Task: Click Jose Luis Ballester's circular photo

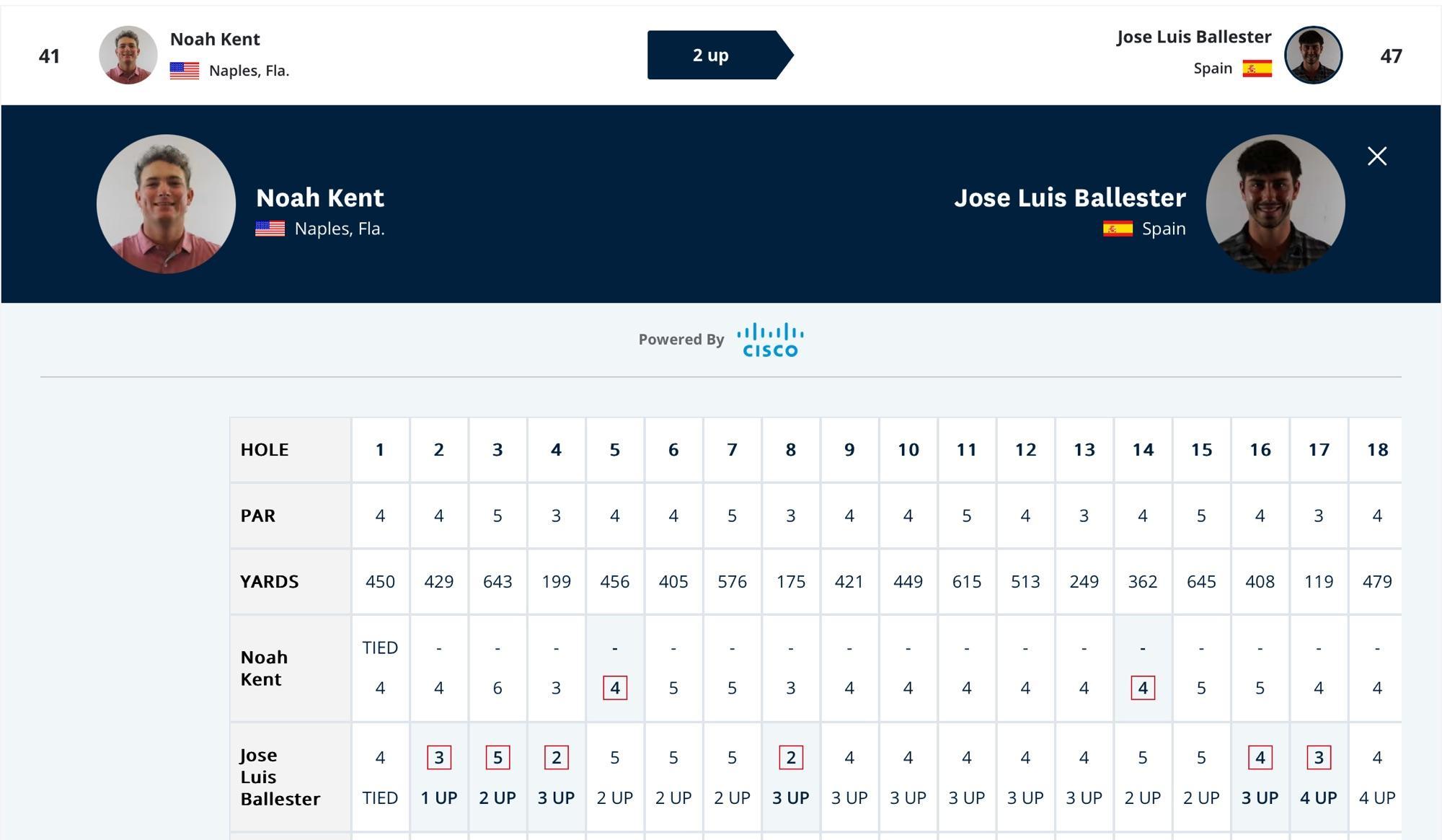Action: coord(1314,54)
